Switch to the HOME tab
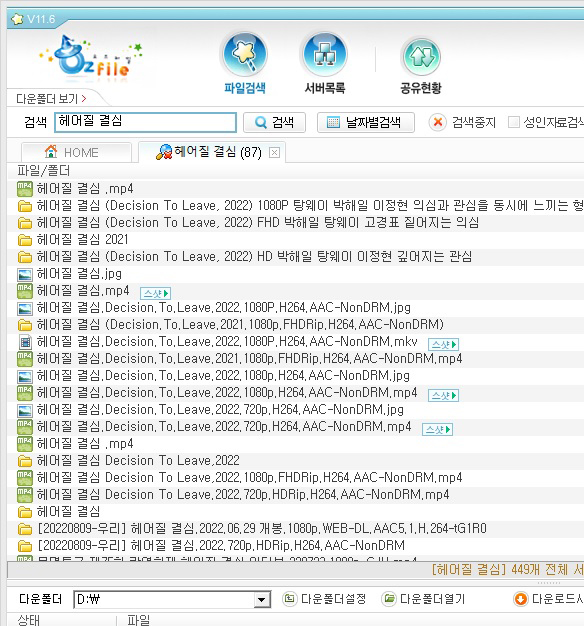The image size is (584, 626). point(76,152)
